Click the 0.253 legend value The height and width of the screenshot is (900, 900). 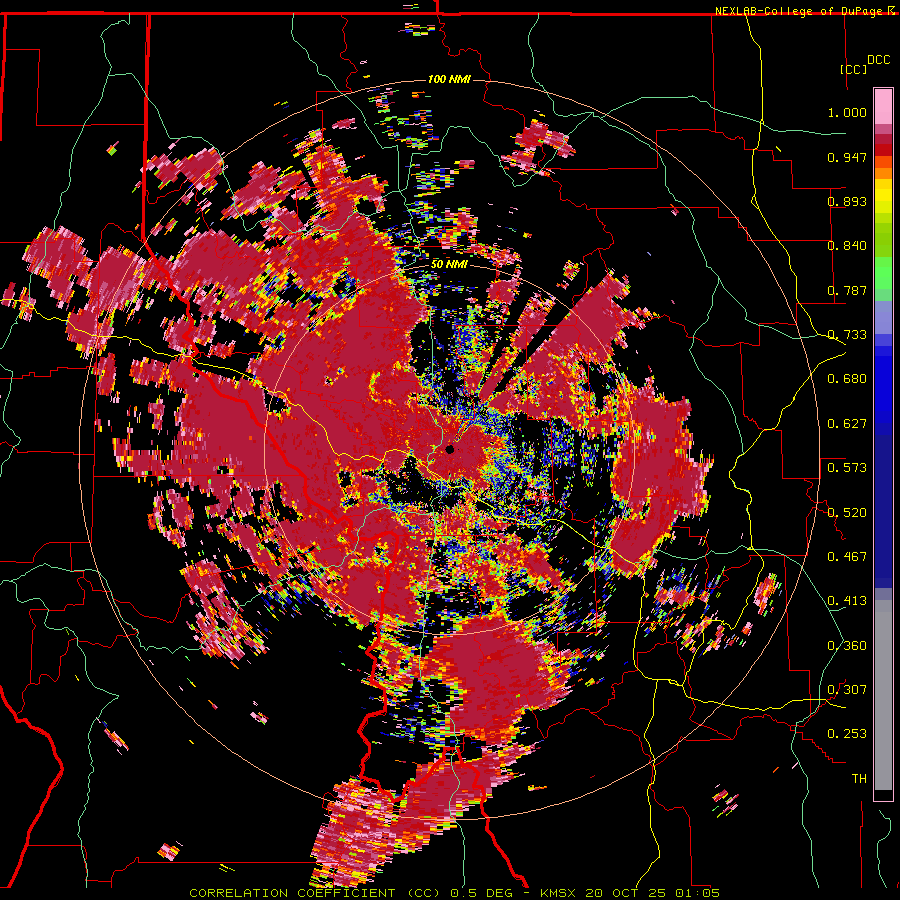[847, 734]
